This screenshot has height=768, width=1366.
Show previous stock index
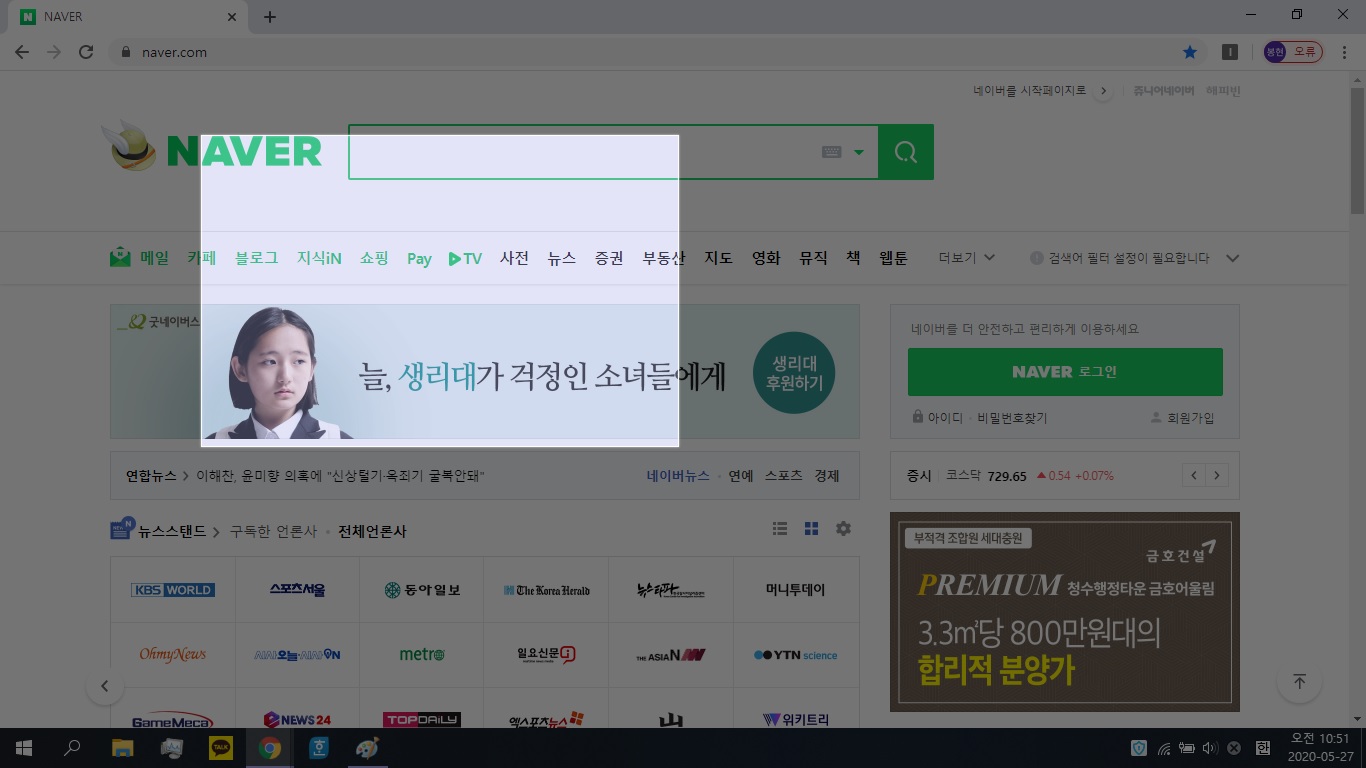1194,475
